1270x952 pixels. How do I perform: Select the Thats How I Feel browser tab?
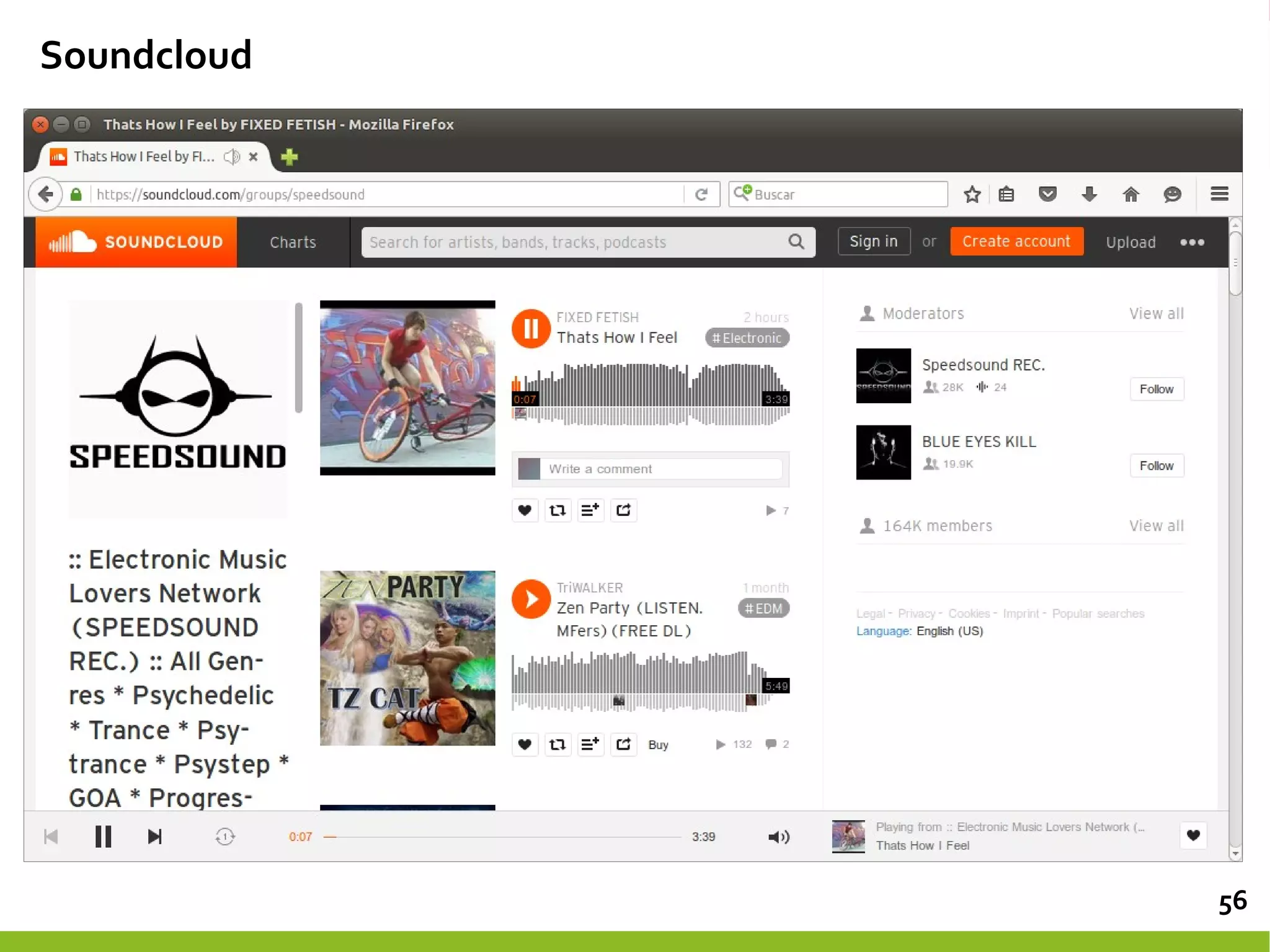pyautogui.click(x=155, y=157)
